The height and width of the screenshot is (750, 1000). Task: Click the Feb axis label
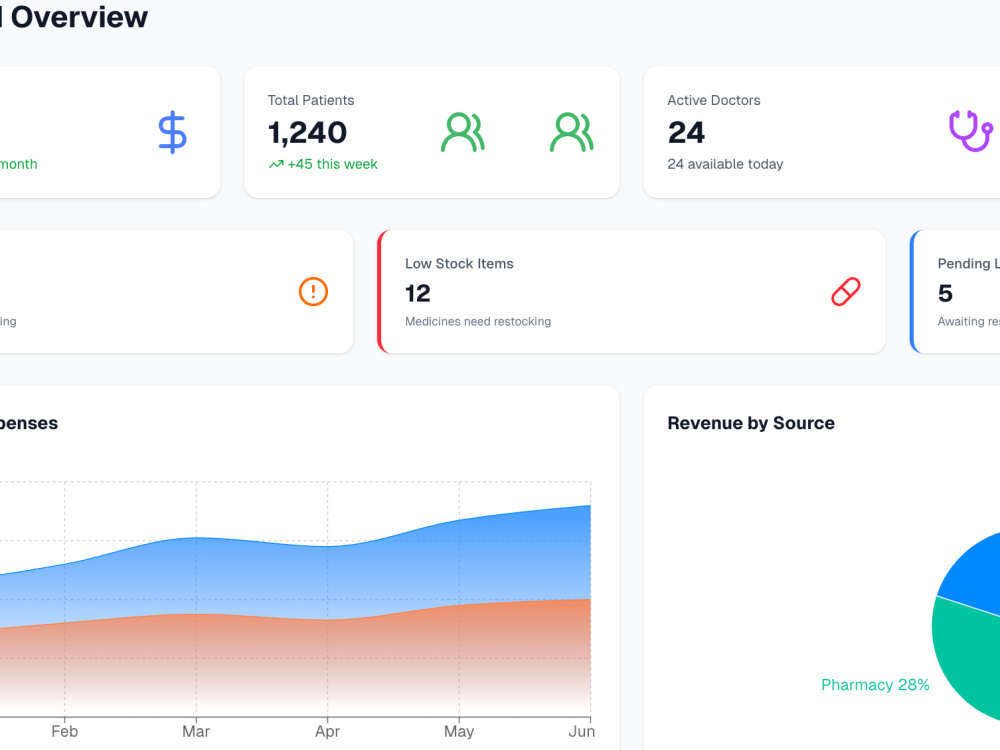pyautogui.click(x=64, y=731)
